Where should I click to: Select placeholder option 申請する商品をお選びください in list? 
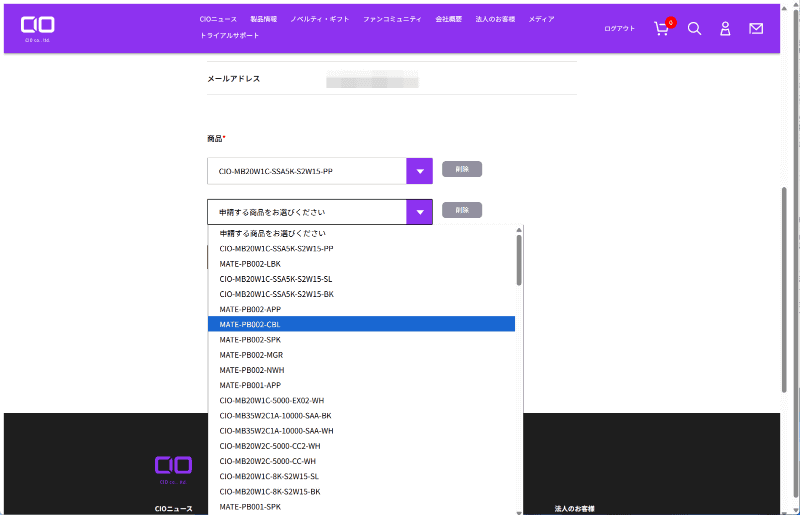[361, 233]
